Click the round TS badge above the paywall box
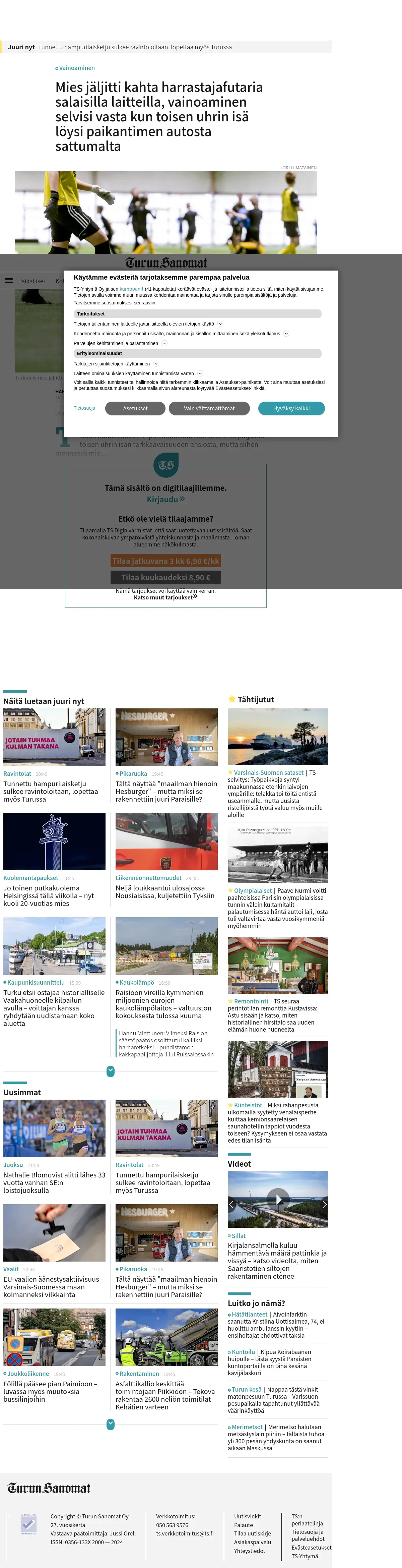The height and width of the screenshot is (1568, 402). coord(166,465)
